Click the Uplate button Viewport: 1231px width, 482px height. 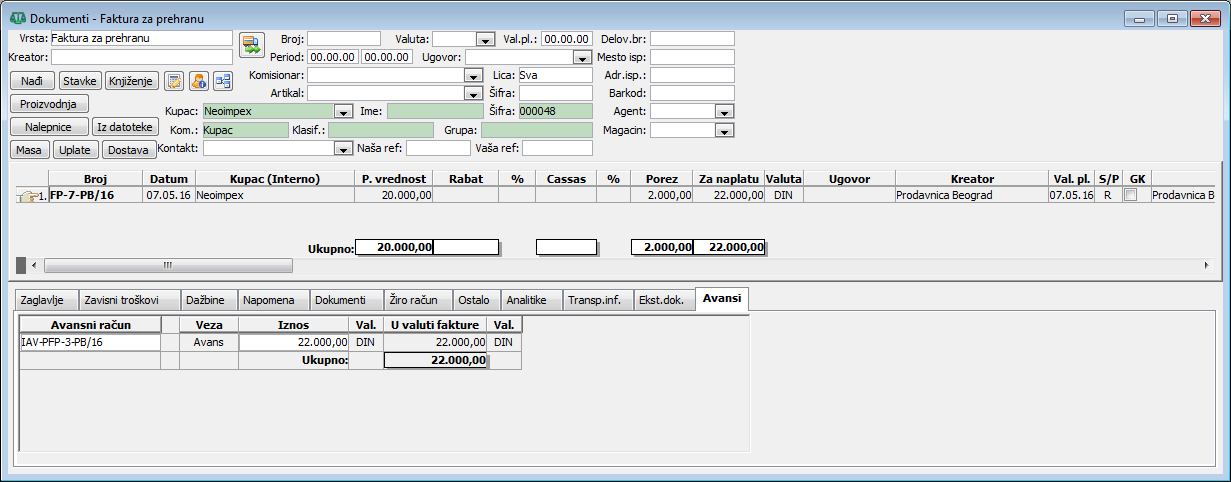(75, 150)
